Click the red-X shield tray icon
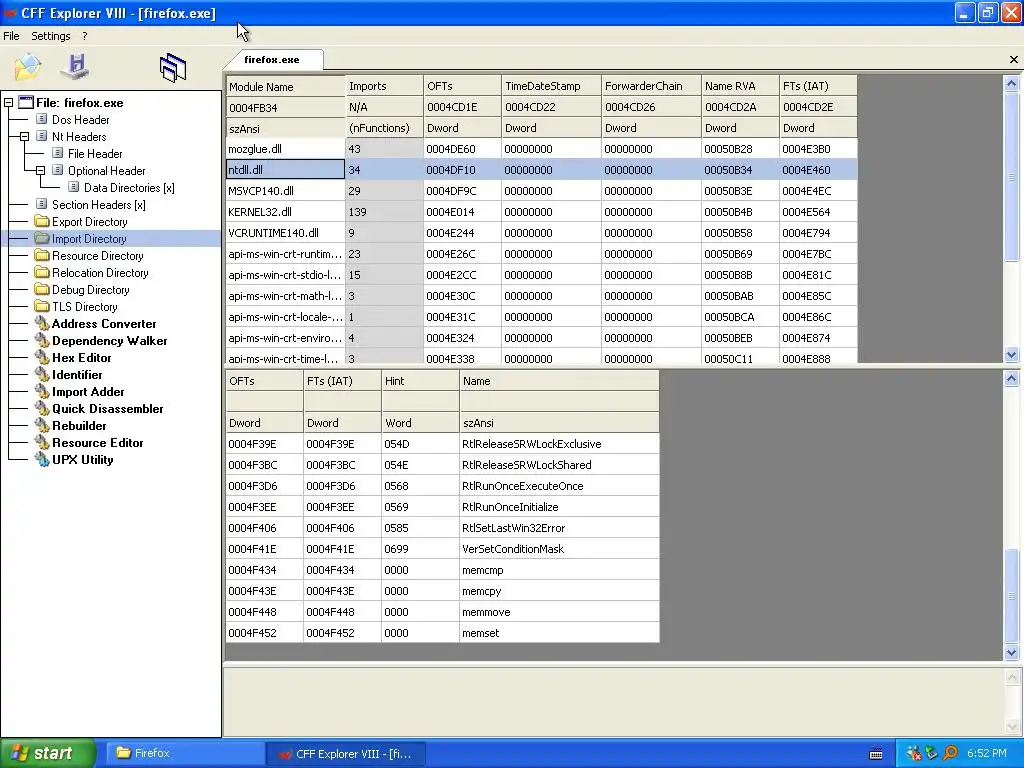1024x768 pixels. (x=914, y=753)
